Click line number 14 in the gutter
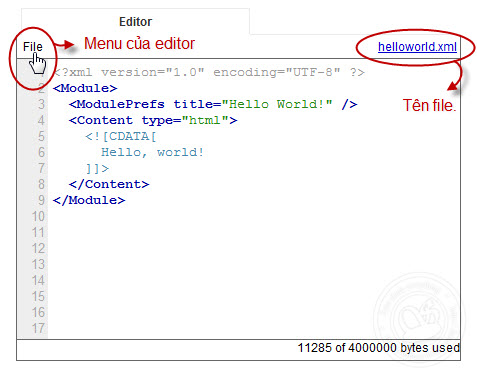 point(38,280)
